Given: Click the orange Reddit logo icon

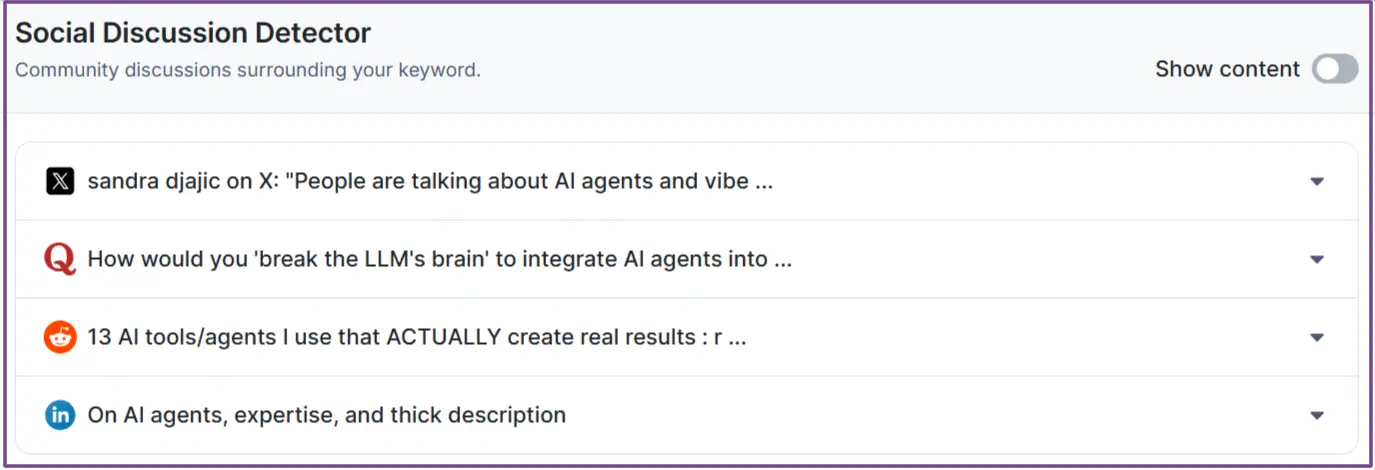Looking at the screenshot, I should [x=60, y=337].
